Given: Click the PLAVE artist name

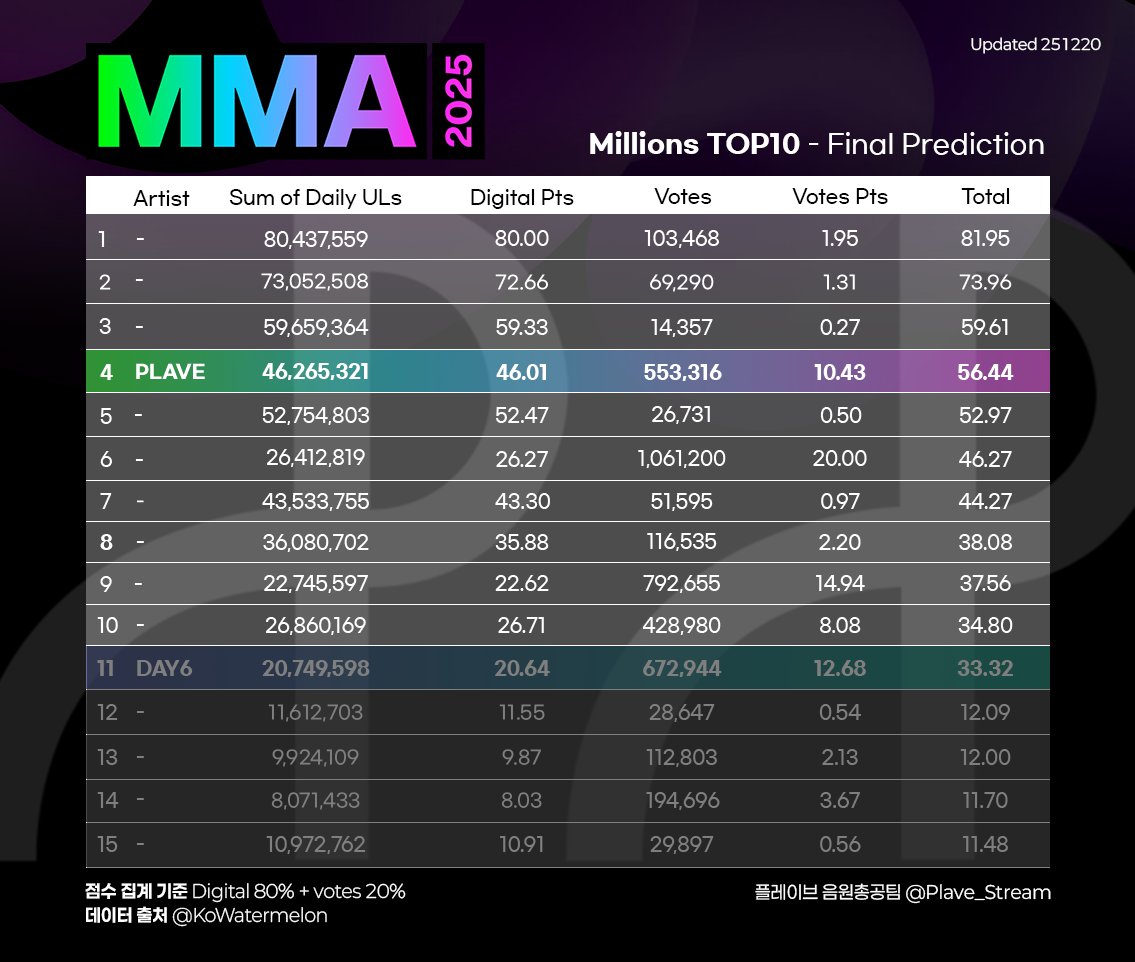Looking at the screenshot, I should (170, 372).
